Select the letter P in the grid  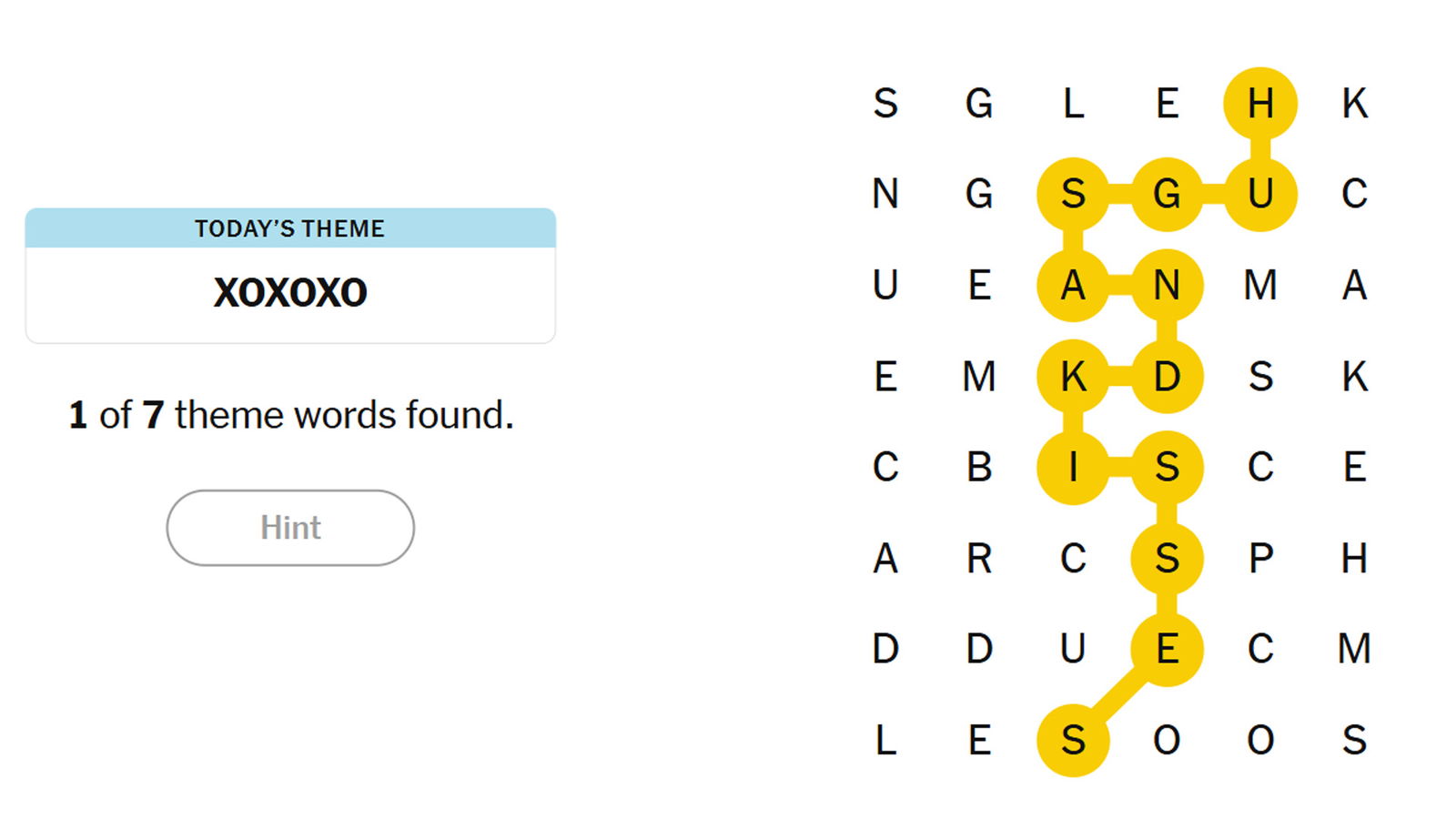[x=1260, y=558]
